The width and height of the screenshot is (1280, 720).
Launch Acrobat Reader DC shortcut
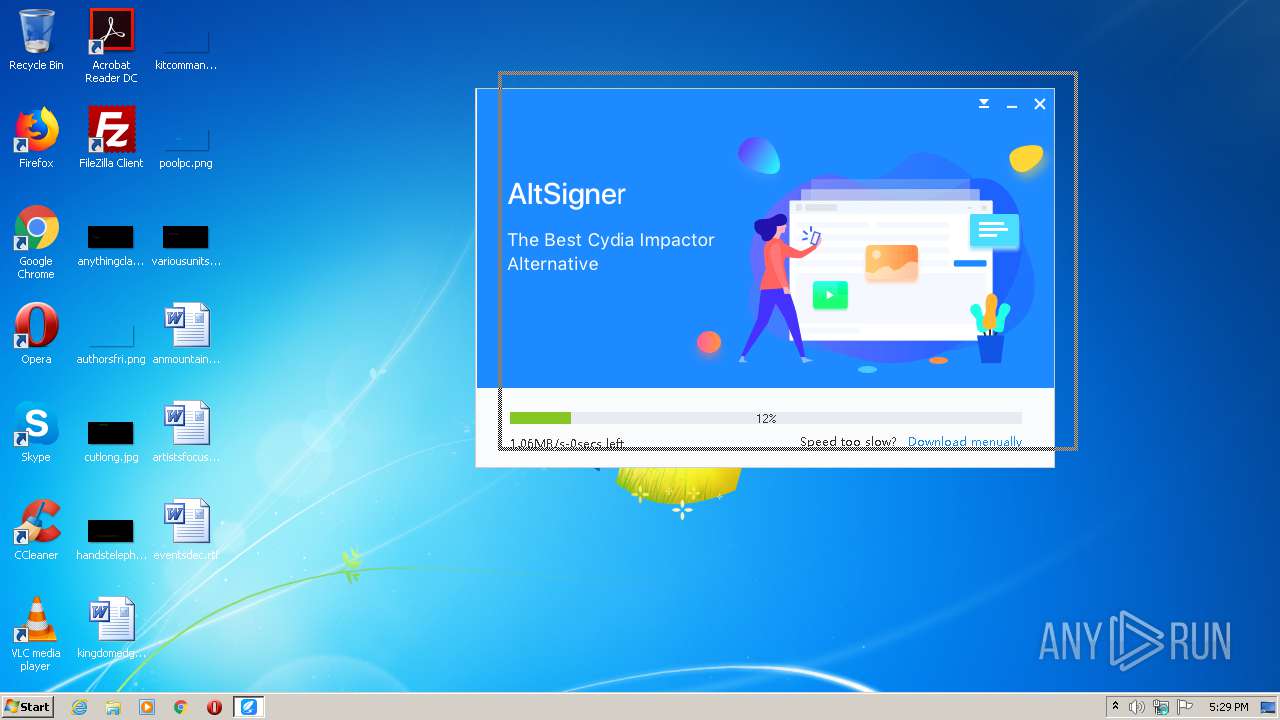point(111,46)
